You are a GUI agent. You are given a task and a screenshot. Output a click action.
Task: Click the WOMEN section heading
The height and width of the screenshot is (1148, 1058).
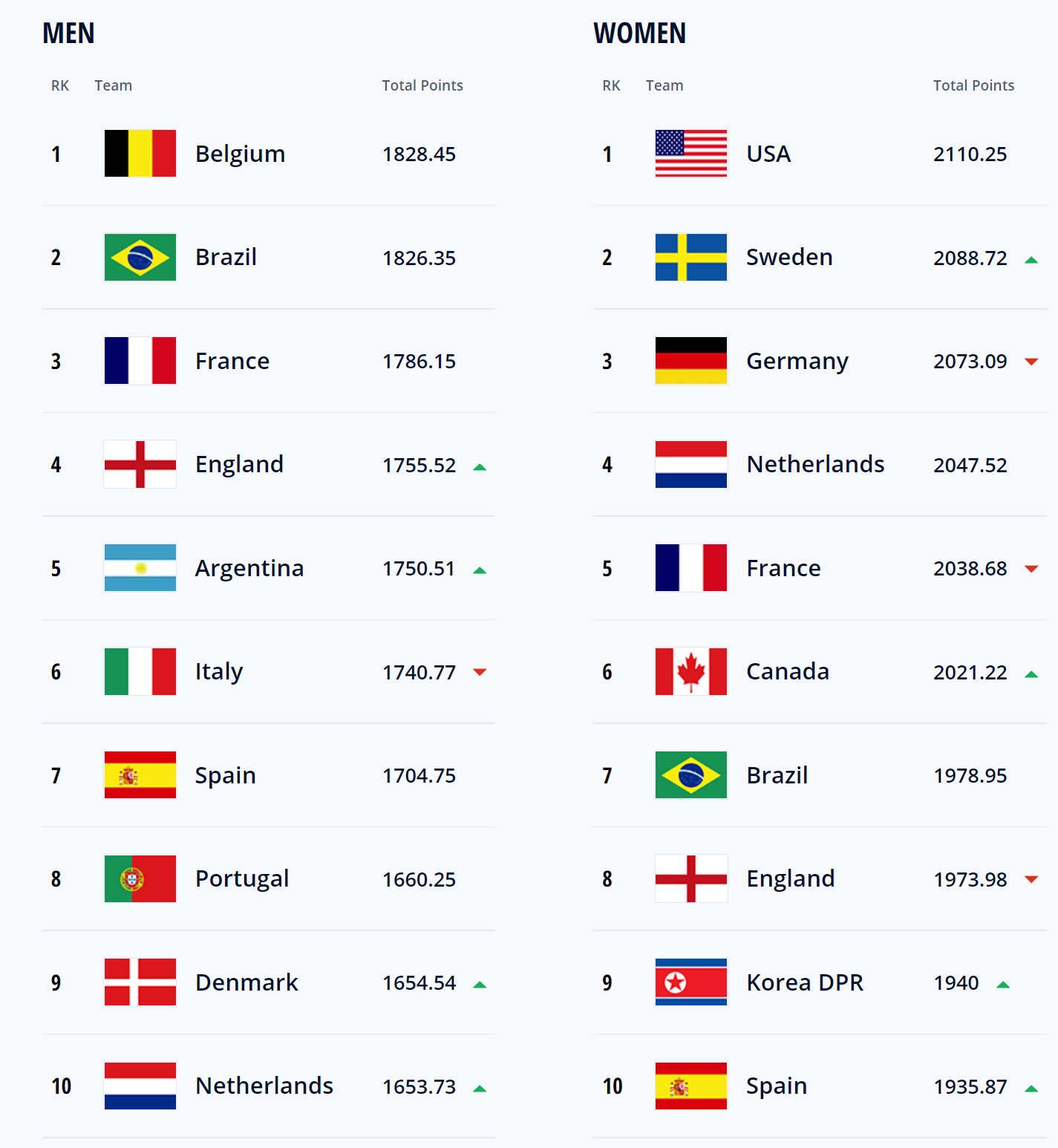tap(639, 33)
